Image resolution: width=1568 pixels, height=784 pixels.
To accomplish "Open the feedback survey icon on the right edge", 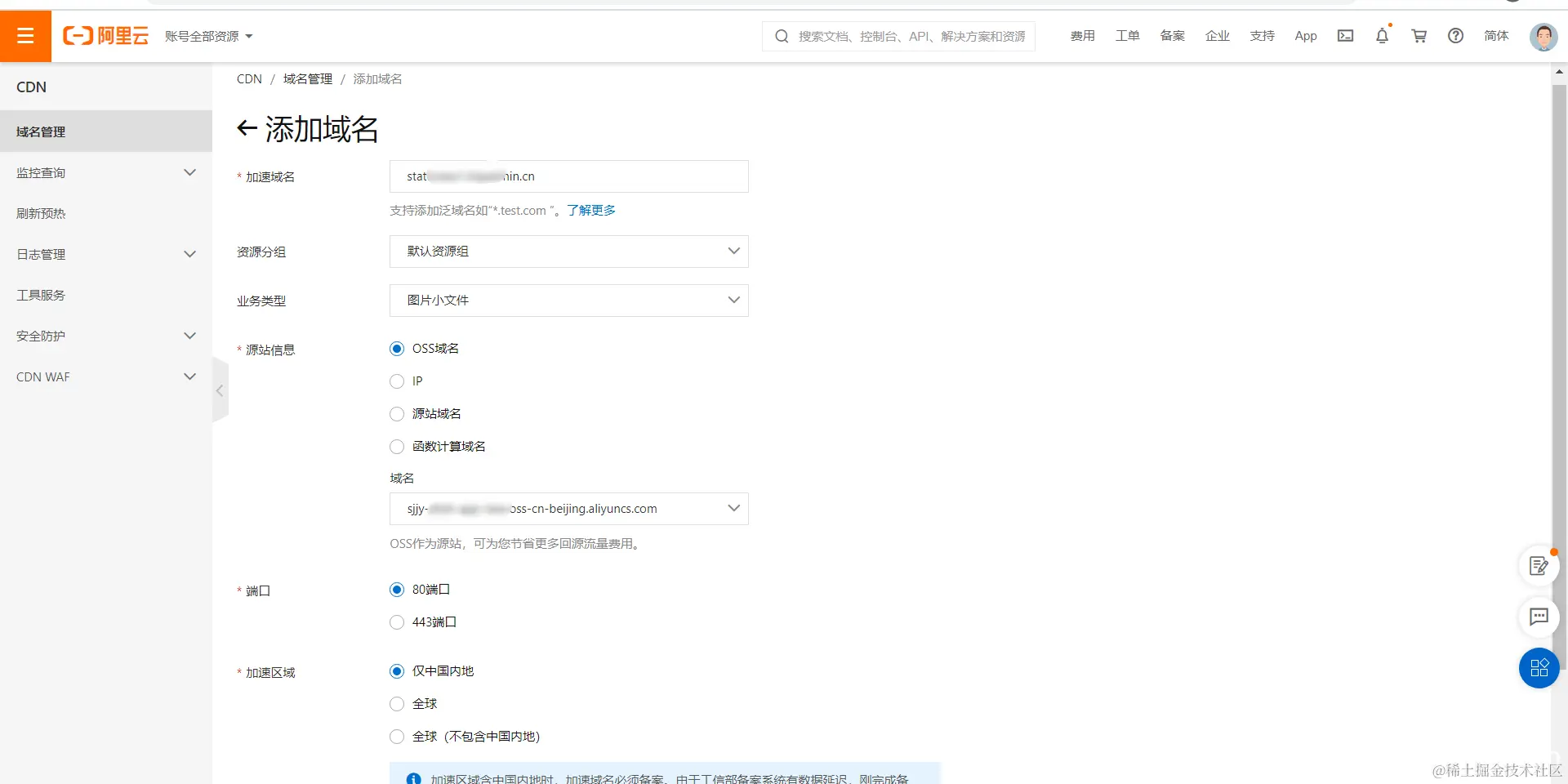I will (x=1538, y=565).
